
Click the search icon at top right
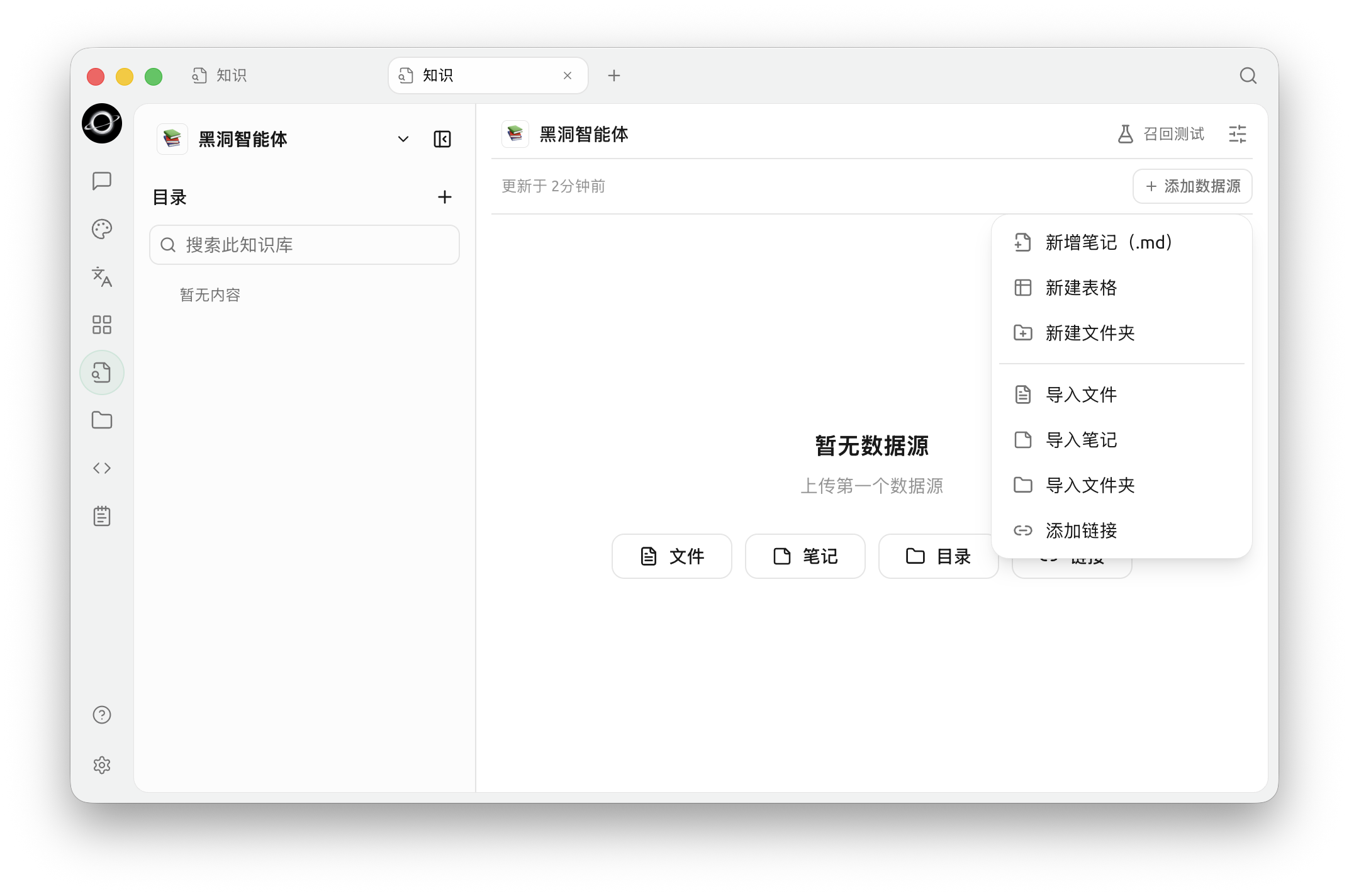click(x=1248, y=76)
